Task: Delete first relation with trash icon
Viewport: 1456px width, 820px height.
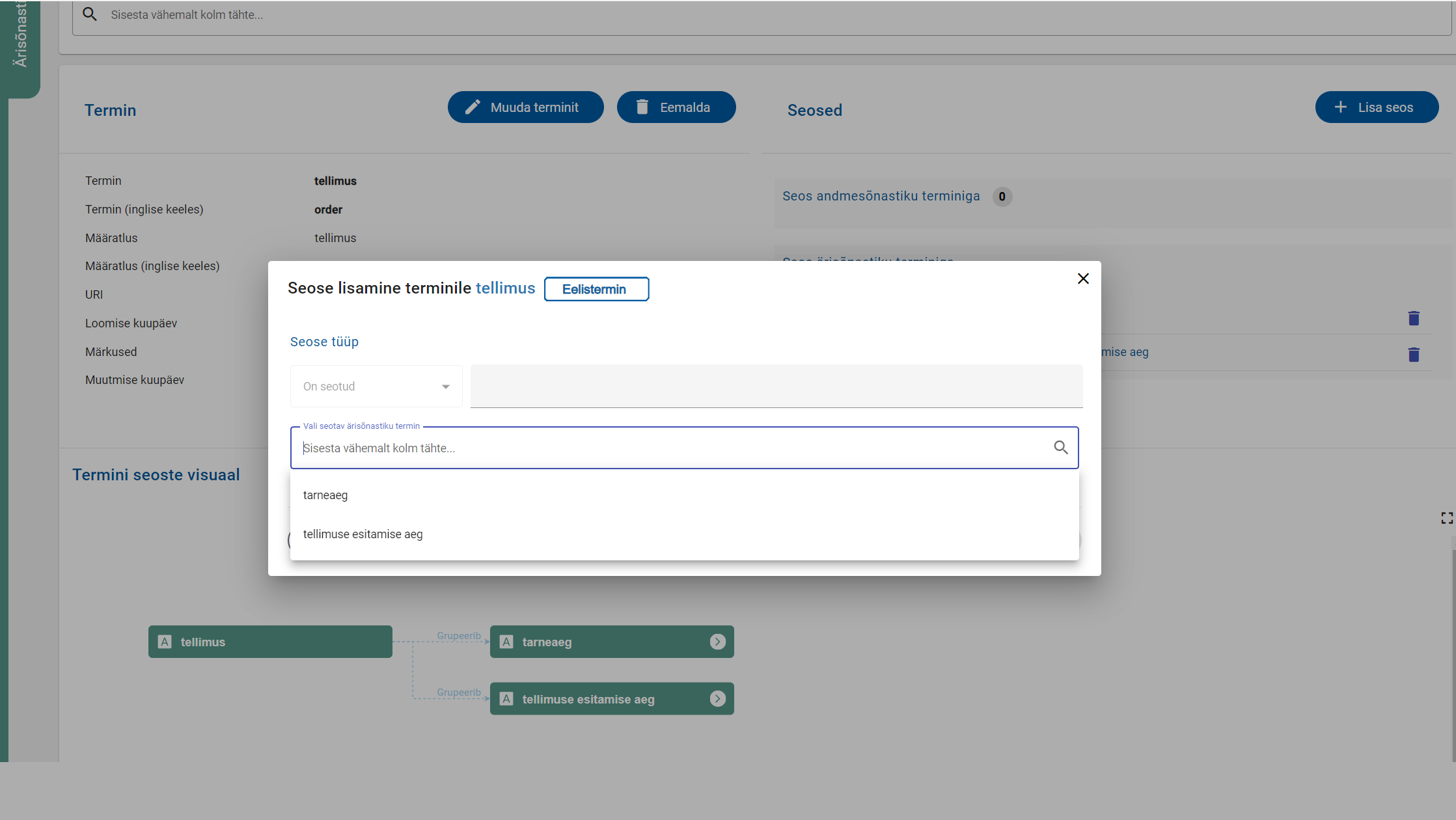Action: coord(1413,318)
